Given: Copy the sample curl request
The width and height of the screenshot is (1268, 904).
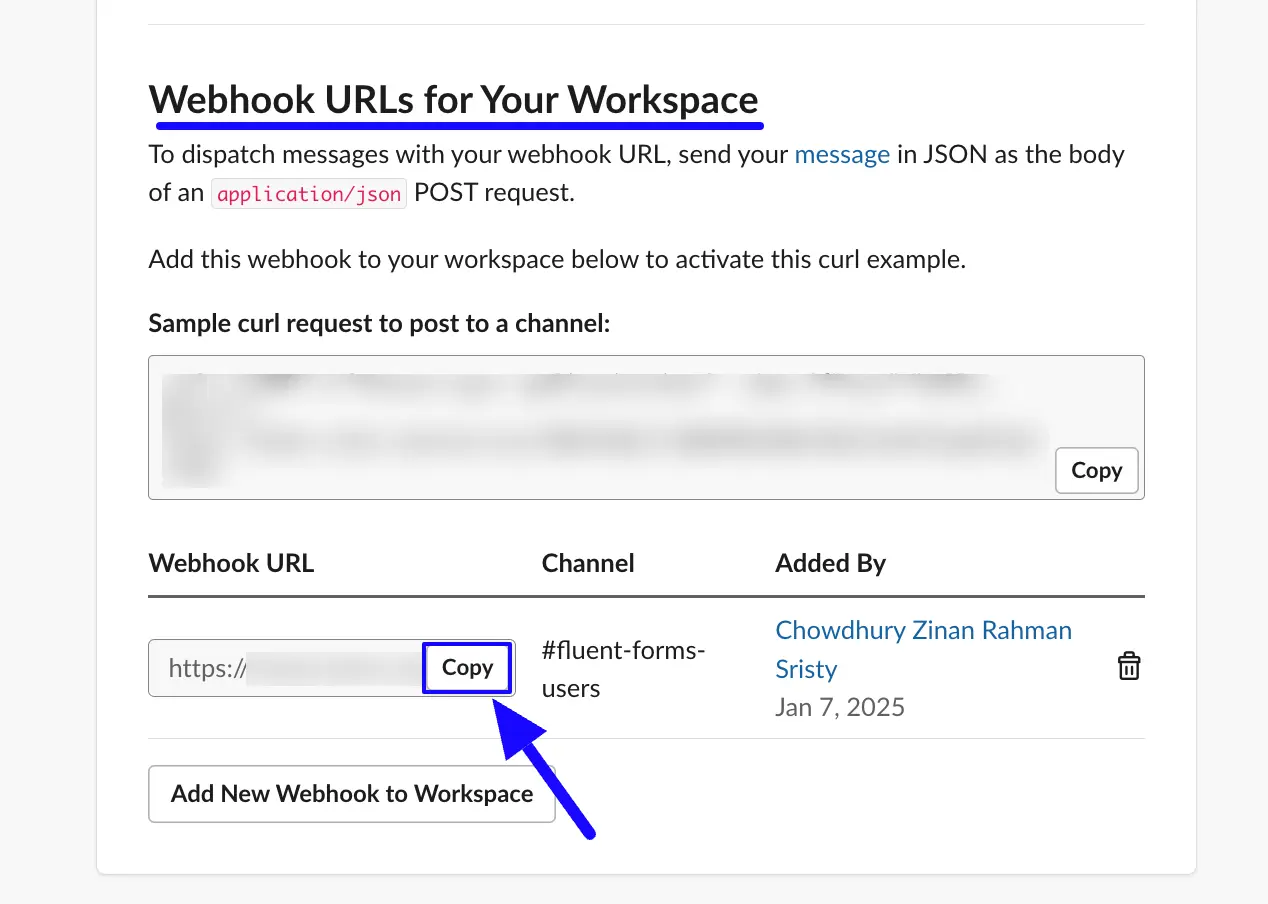Looking at the screenshot, I should [x=1096, y=470].
